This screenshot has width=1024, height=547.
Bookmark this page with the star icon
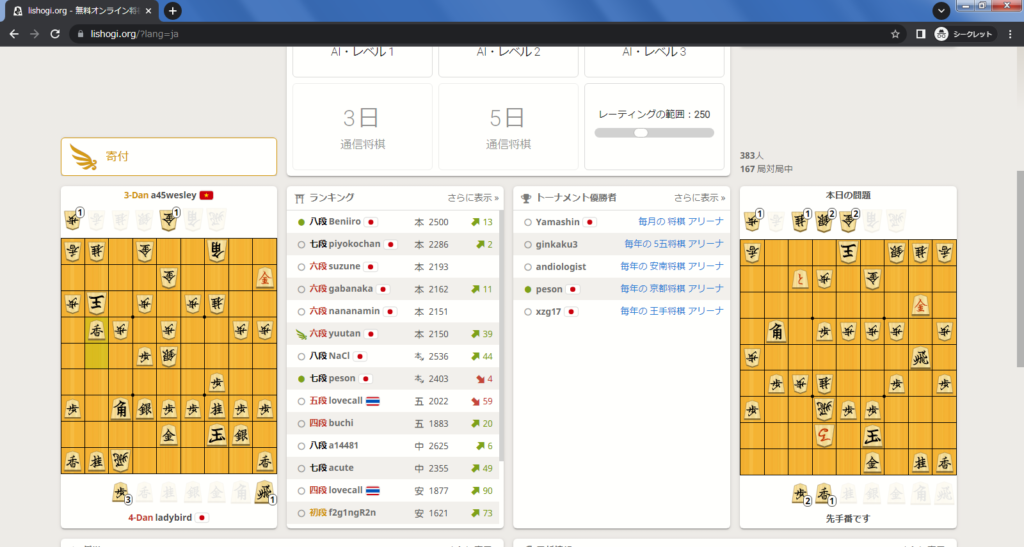click(x=895, y=34)
